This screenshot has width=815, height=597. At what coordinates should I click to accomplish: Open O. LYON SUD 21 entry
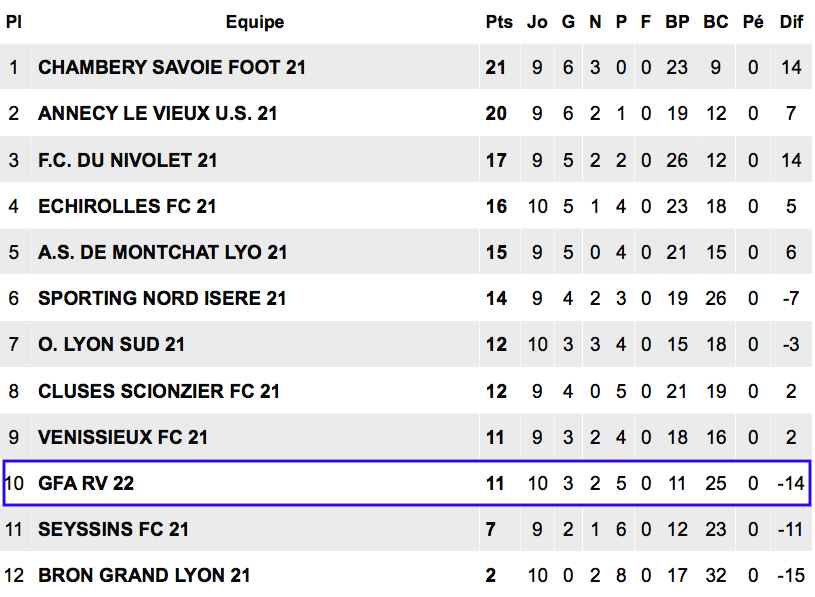point(111,344)
